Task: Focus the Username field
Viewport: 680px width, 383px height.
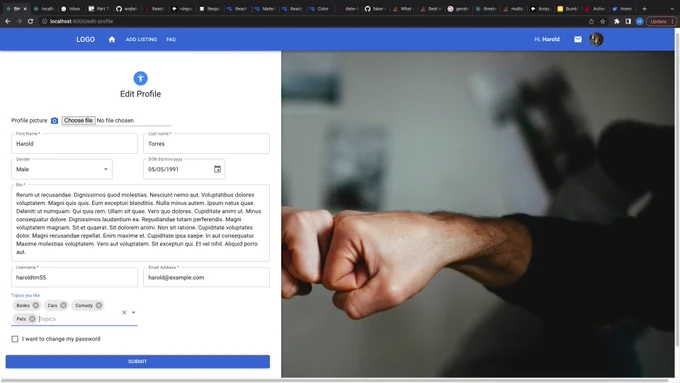Action: click(x=74, y=277)
